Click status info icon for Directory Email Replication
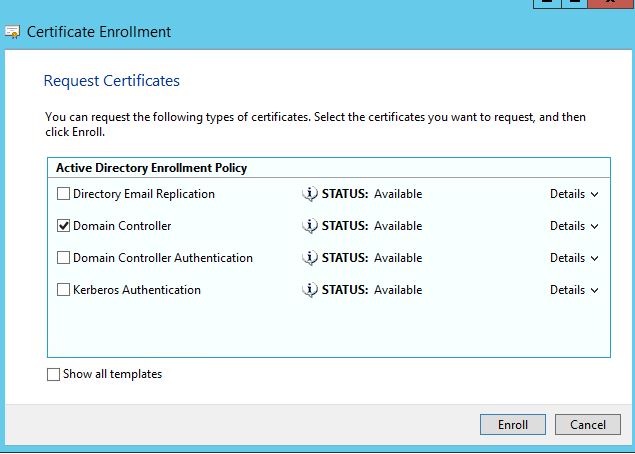 click(x=310, y=194)
